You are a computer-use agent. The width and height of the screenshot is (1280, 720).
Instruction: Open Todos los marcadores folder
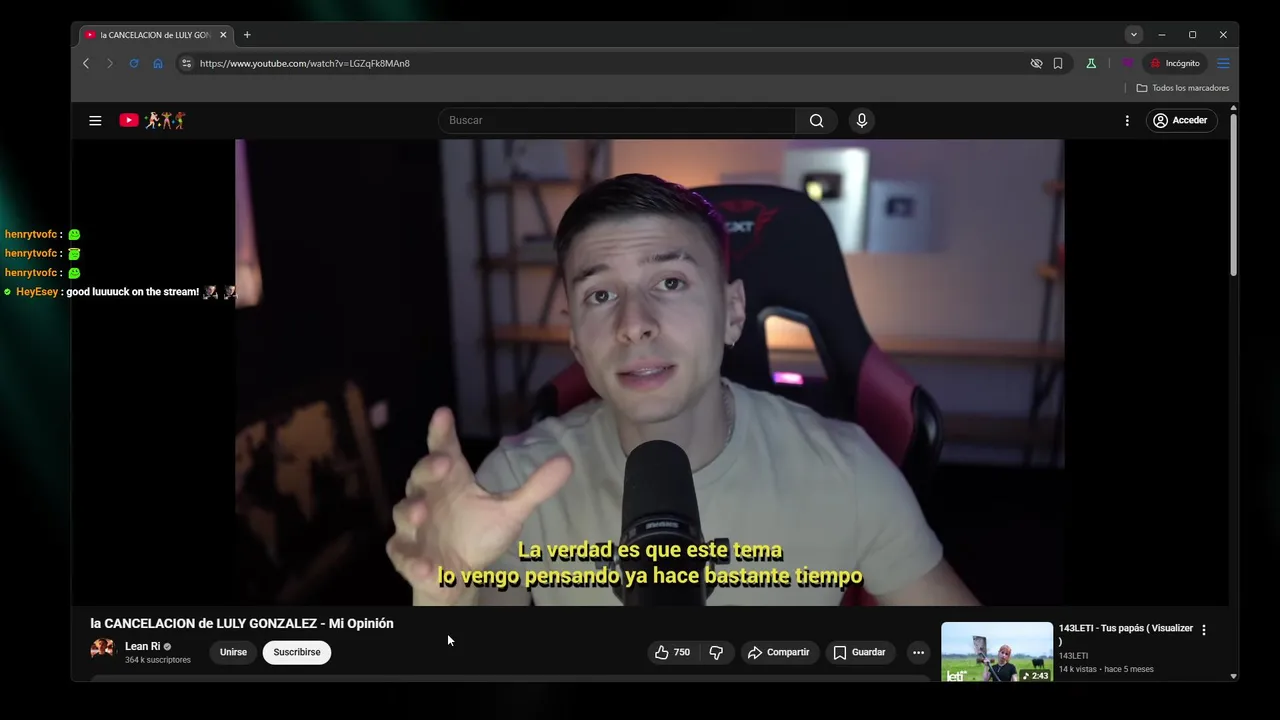pyautogui.click(x=1183, y=88)
